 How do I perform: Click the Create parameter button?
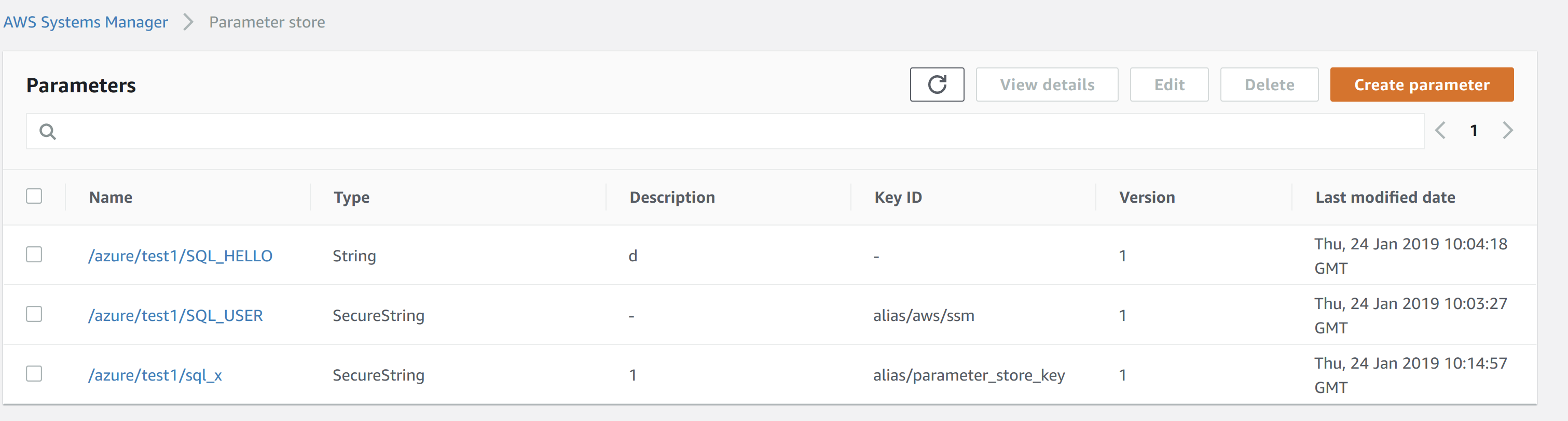1421,85
